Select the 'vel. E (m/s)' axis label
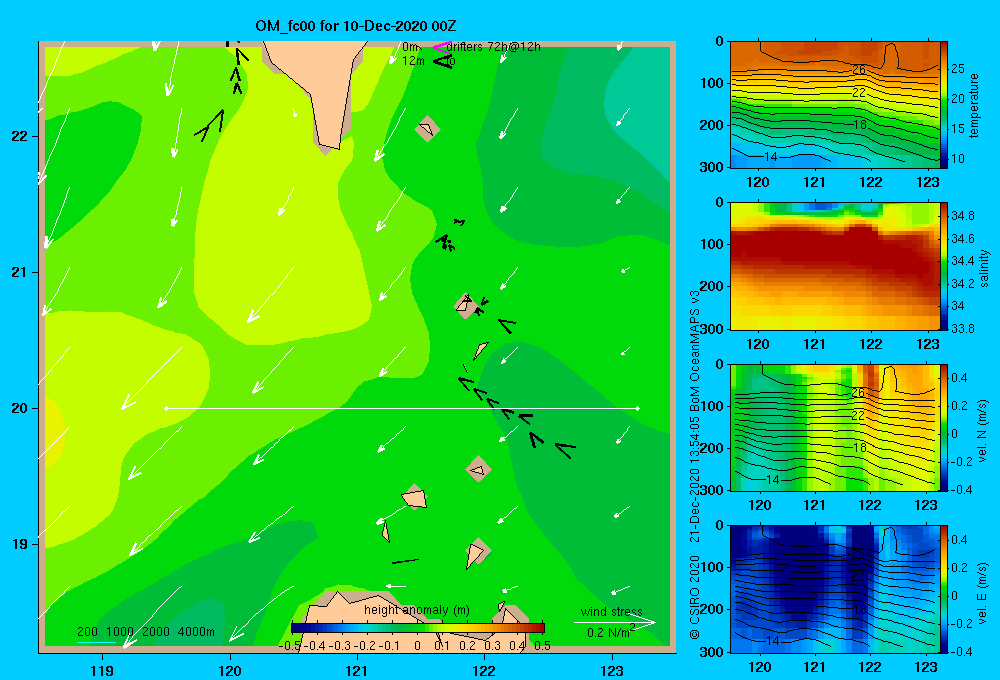Viewport: 1000px width, 680px height. click(983, 593)
